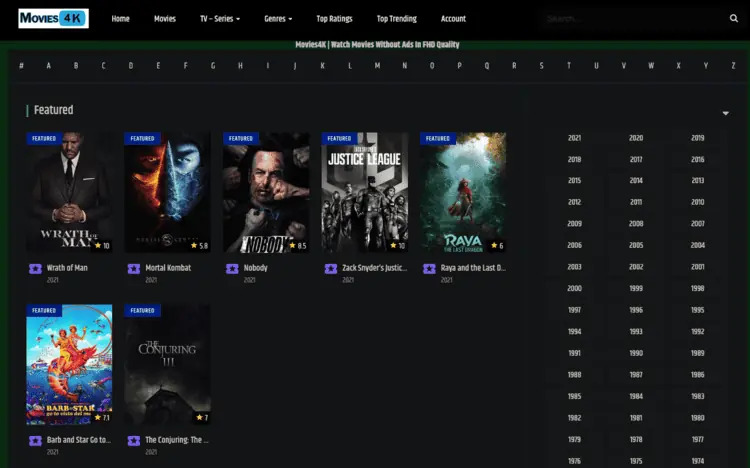Open the Barb and Star poster

[x=69, y=365]
